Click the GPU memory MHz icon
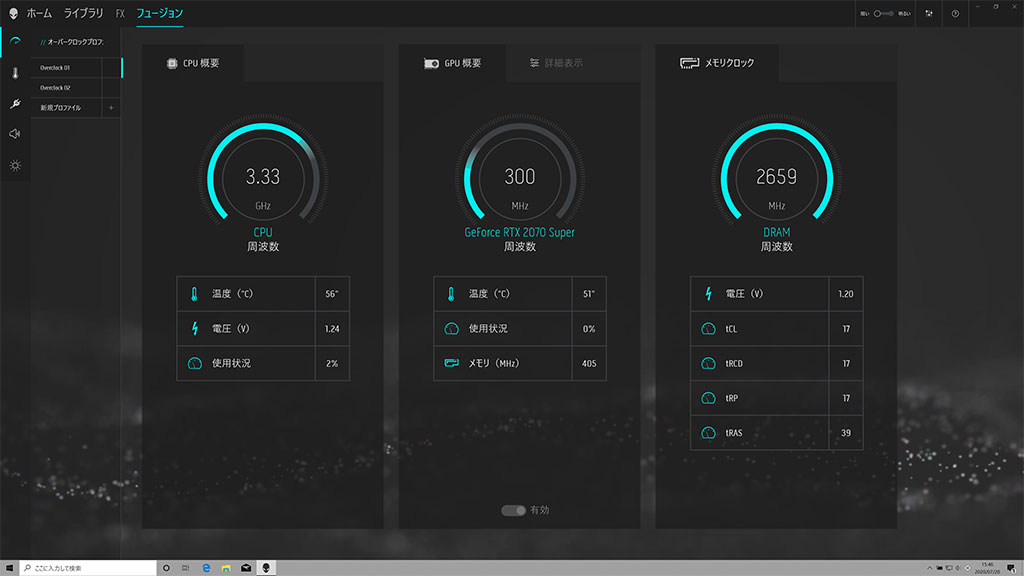The width and height of the screenshot is (1024, 576). [451, 363]
